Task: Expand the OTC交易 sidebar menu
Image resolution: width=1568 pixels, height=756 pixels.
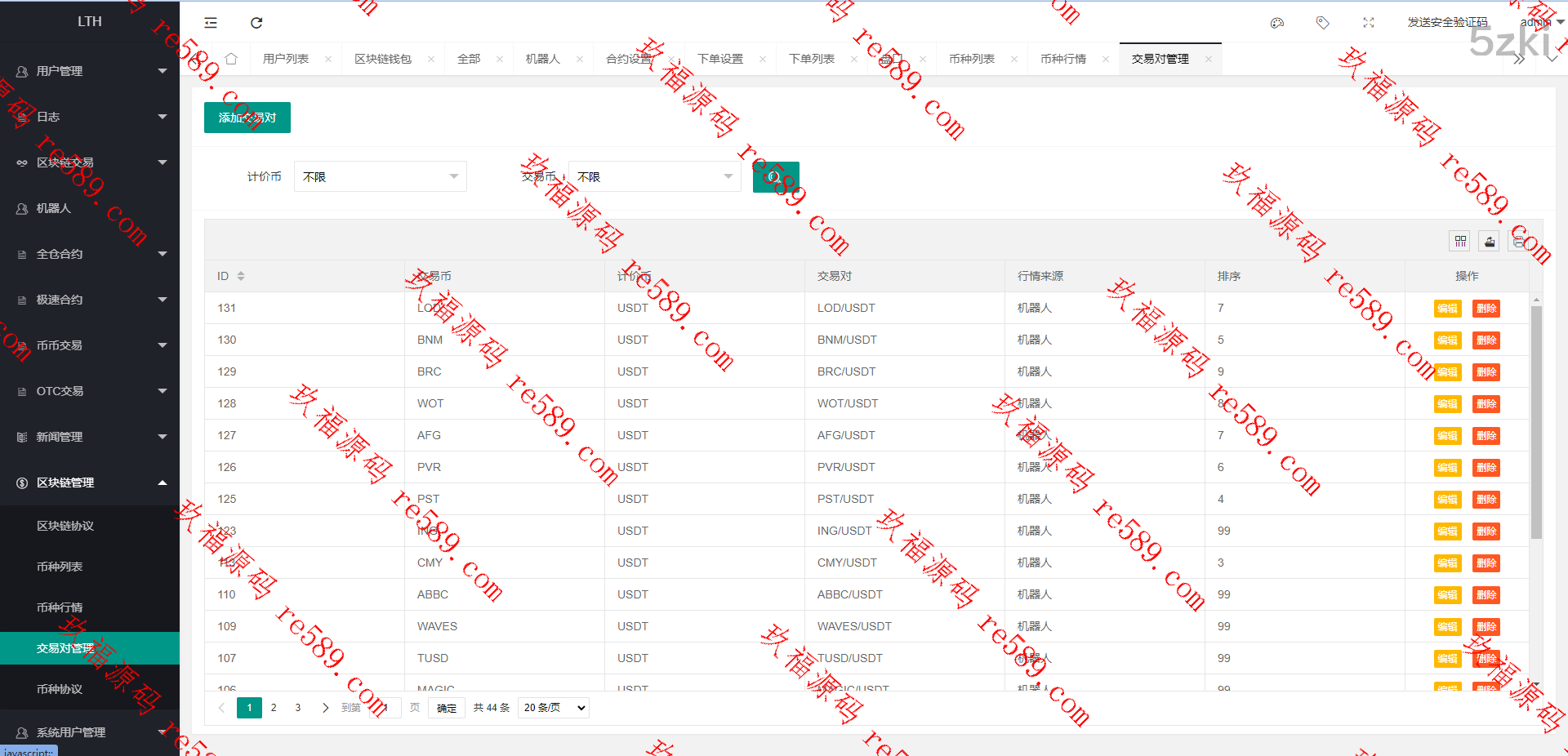Action: [x=90, y=391]
